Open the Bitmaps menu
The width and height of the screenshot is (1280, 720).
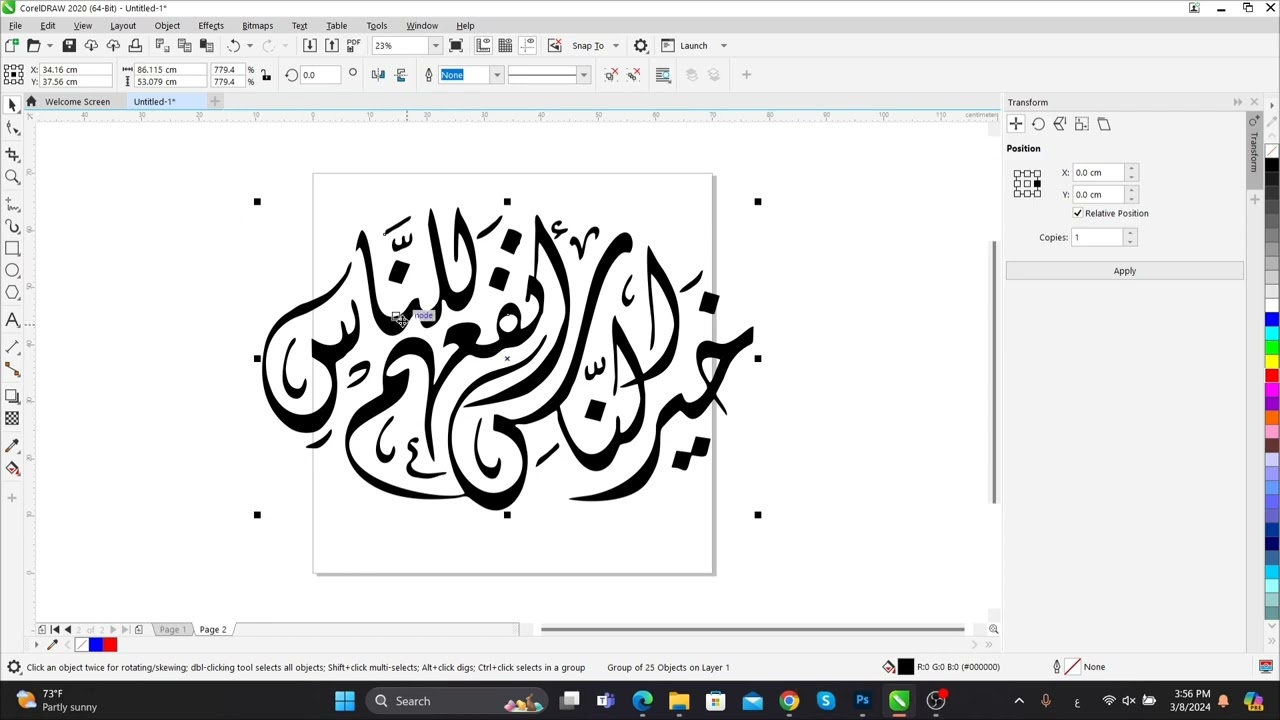point(257,25)
